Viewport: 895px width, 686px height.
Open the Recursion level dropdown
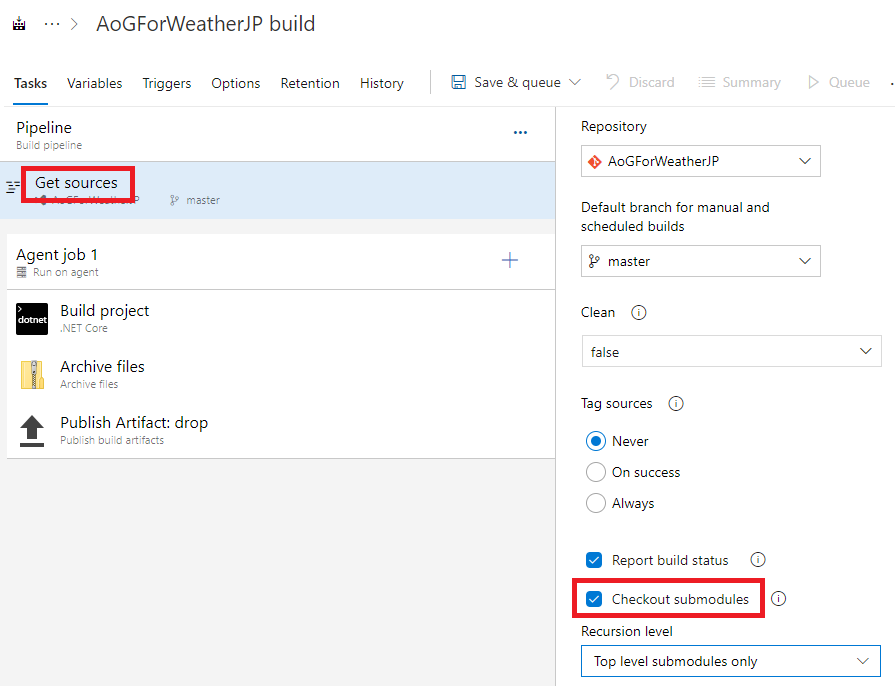coord(731,661)
